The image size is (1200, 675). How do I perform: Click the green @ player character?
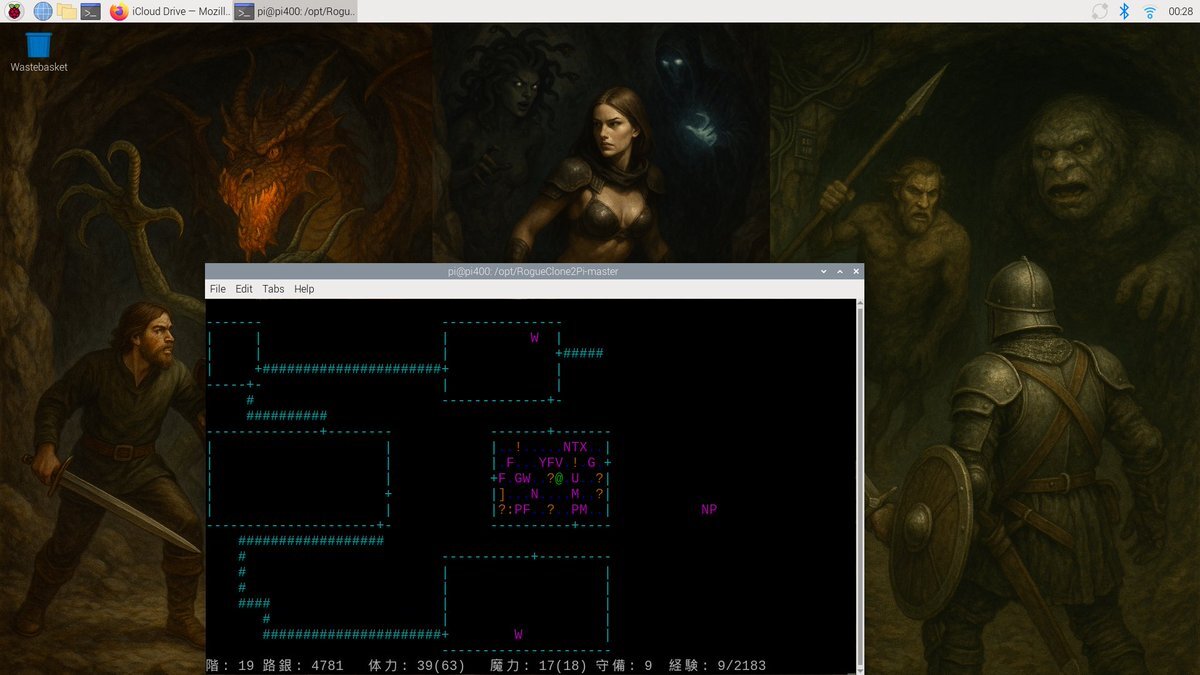click(x=558, y=478)
